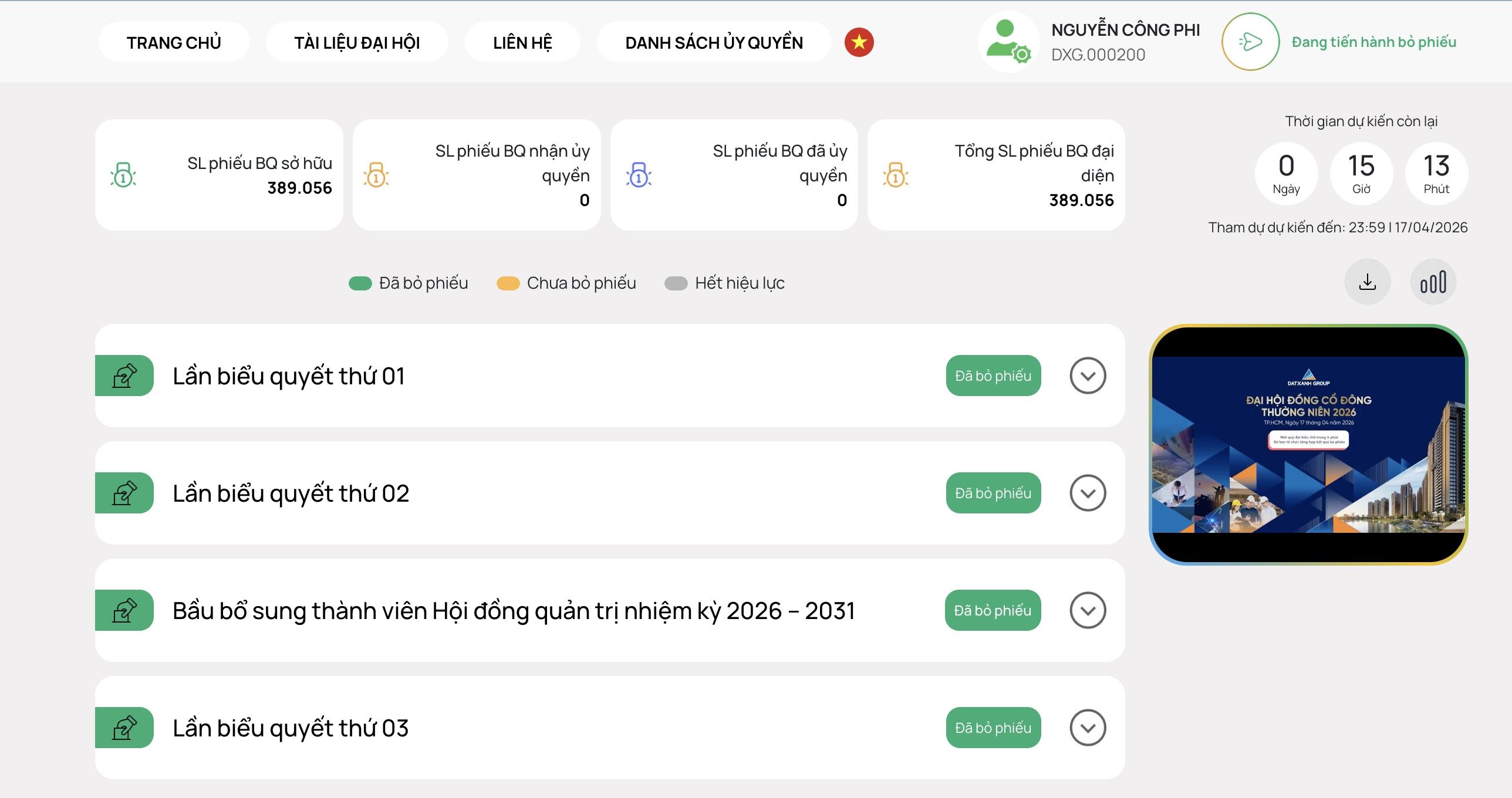This screenshot has height=798, width=1512.
Task: Click the voting-in-progress paper plane icon
Action: pos(1250,42)
